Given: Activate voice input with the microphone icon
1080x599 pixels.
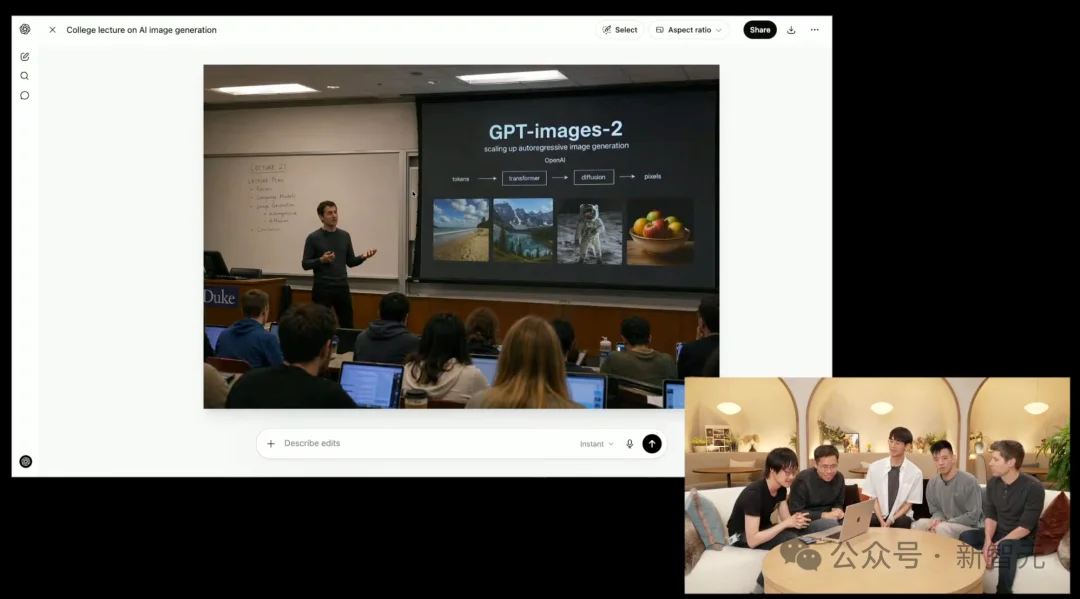Looking at the screenshot, I should tap(629, 443).
